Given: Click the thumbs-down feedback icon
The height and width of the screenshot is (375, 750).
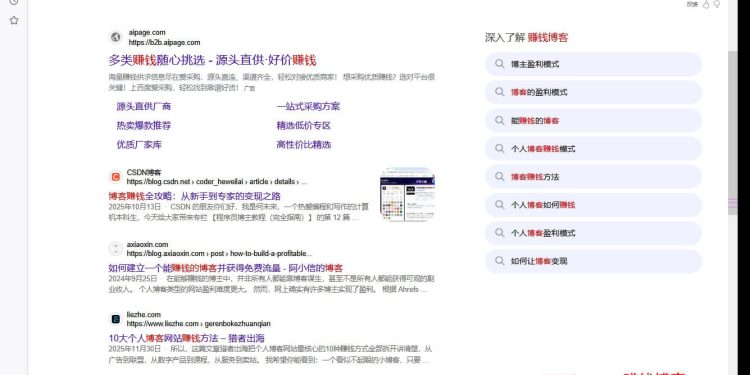Looking at the screenshot, I should click(717, 4).
